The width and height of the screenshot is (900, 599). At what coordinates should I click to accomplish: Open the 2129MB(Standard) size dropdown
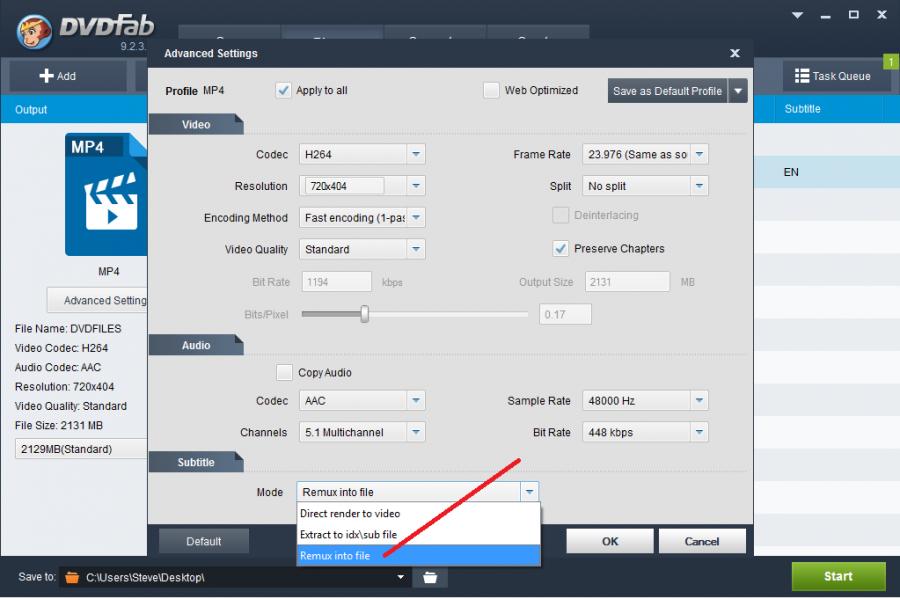point(80,449)
